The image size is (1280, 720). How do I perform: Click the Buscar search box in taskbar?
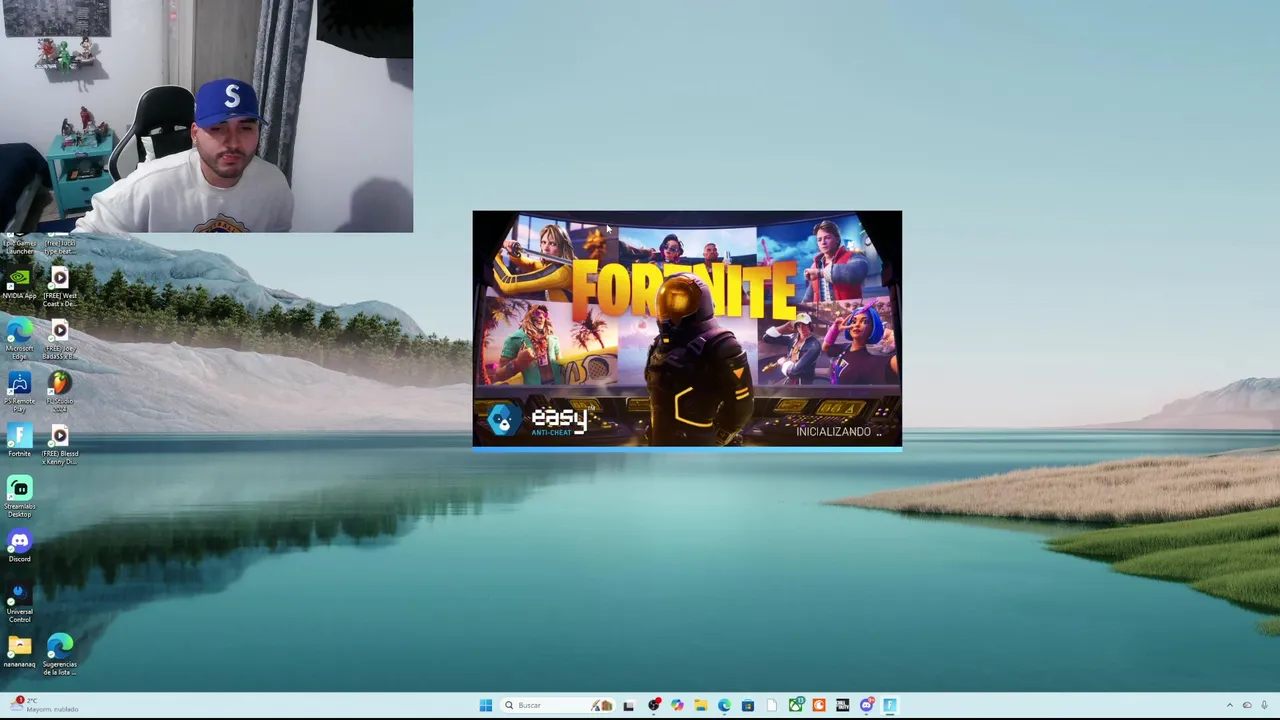[556, 705]
